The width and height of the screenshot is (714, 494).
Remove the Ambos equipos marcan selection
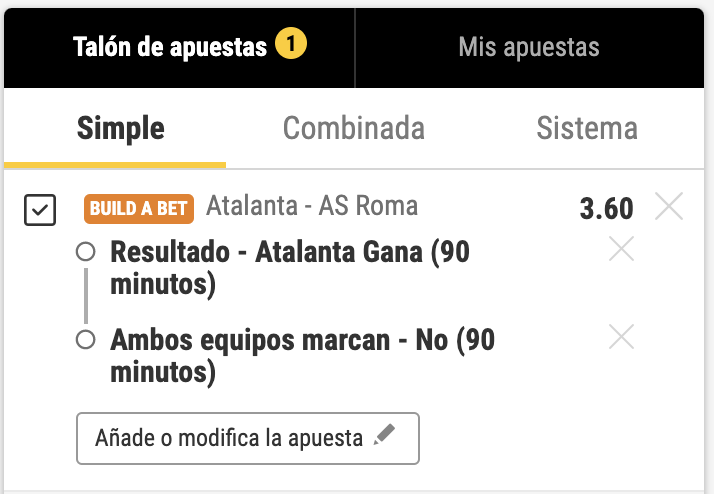click(x=621, y=338)
